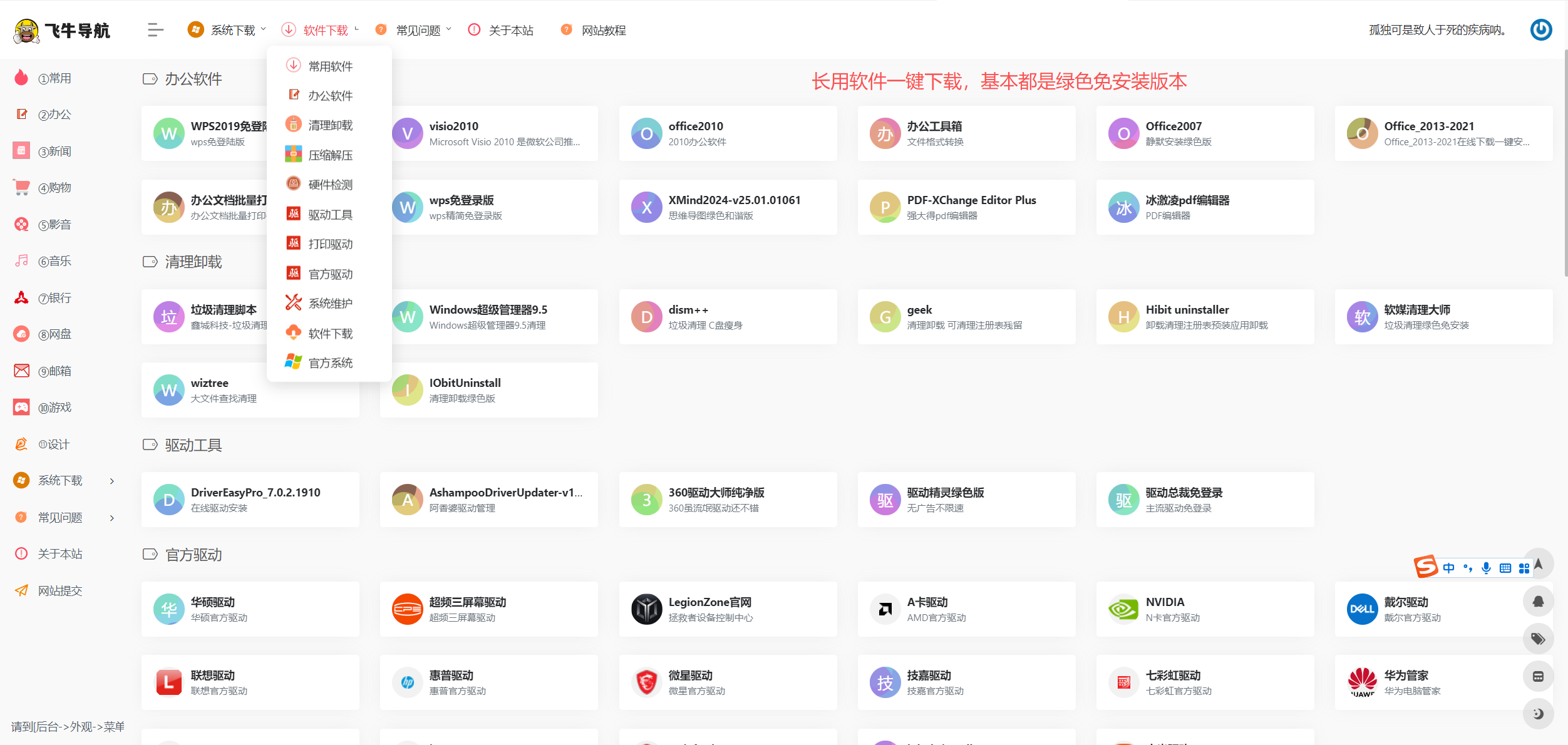Screen dimensions: 1568x745
Task: Click the hamburger sidebar toggle icon
Action: point(155,30)
